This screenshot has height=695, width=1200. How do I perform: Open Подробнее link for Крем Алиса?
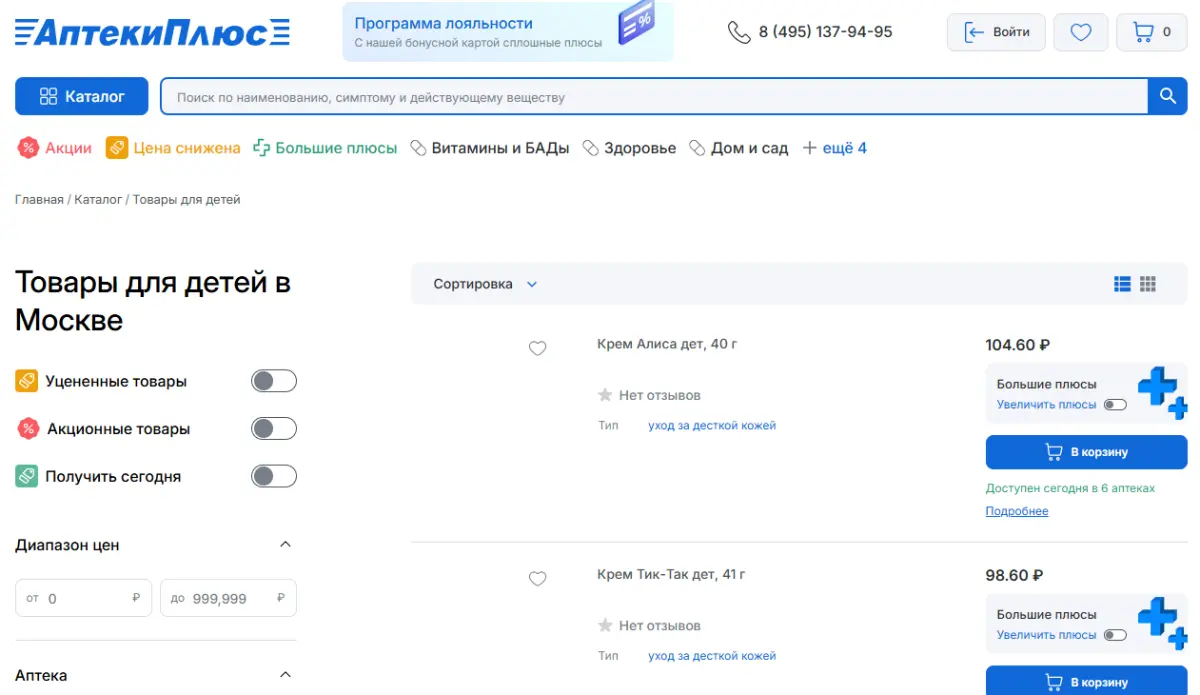pyautogui.click(x=1017, y=511)
